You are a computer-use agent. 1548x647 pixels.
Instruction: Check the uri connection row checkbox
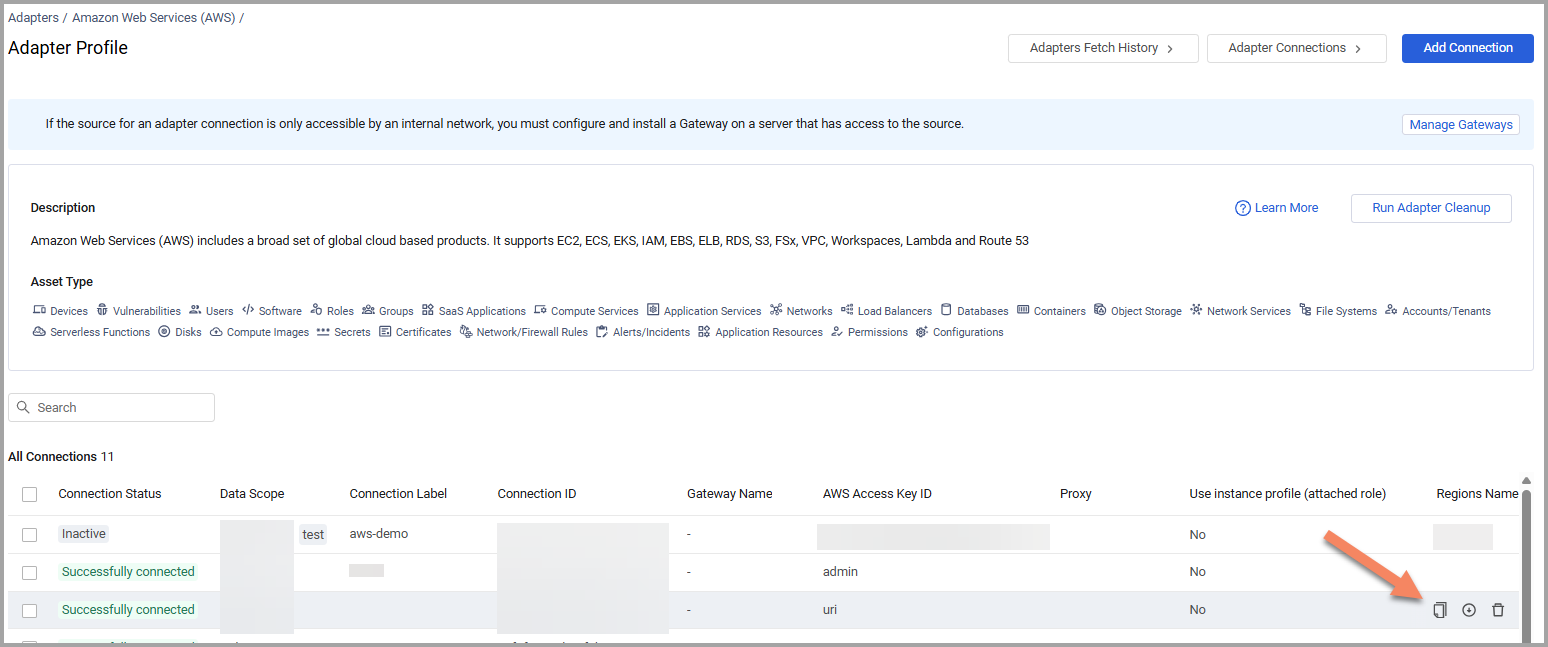click(x=30, y=611)
